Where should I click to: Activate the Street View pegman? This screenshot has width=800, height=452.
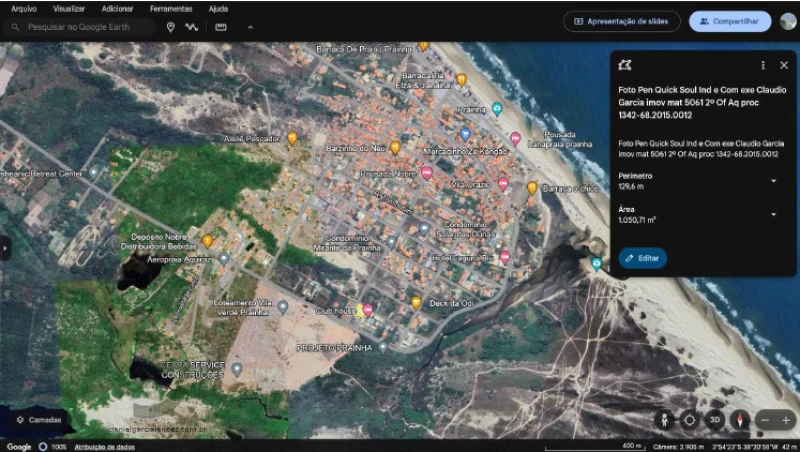click(664, 420)
